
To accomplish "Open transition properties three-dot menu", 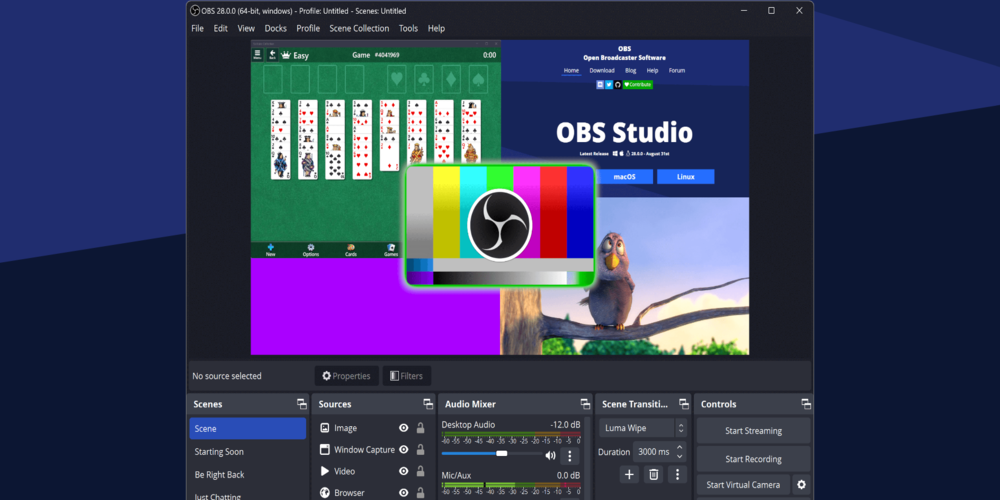I will pos(677,474).
